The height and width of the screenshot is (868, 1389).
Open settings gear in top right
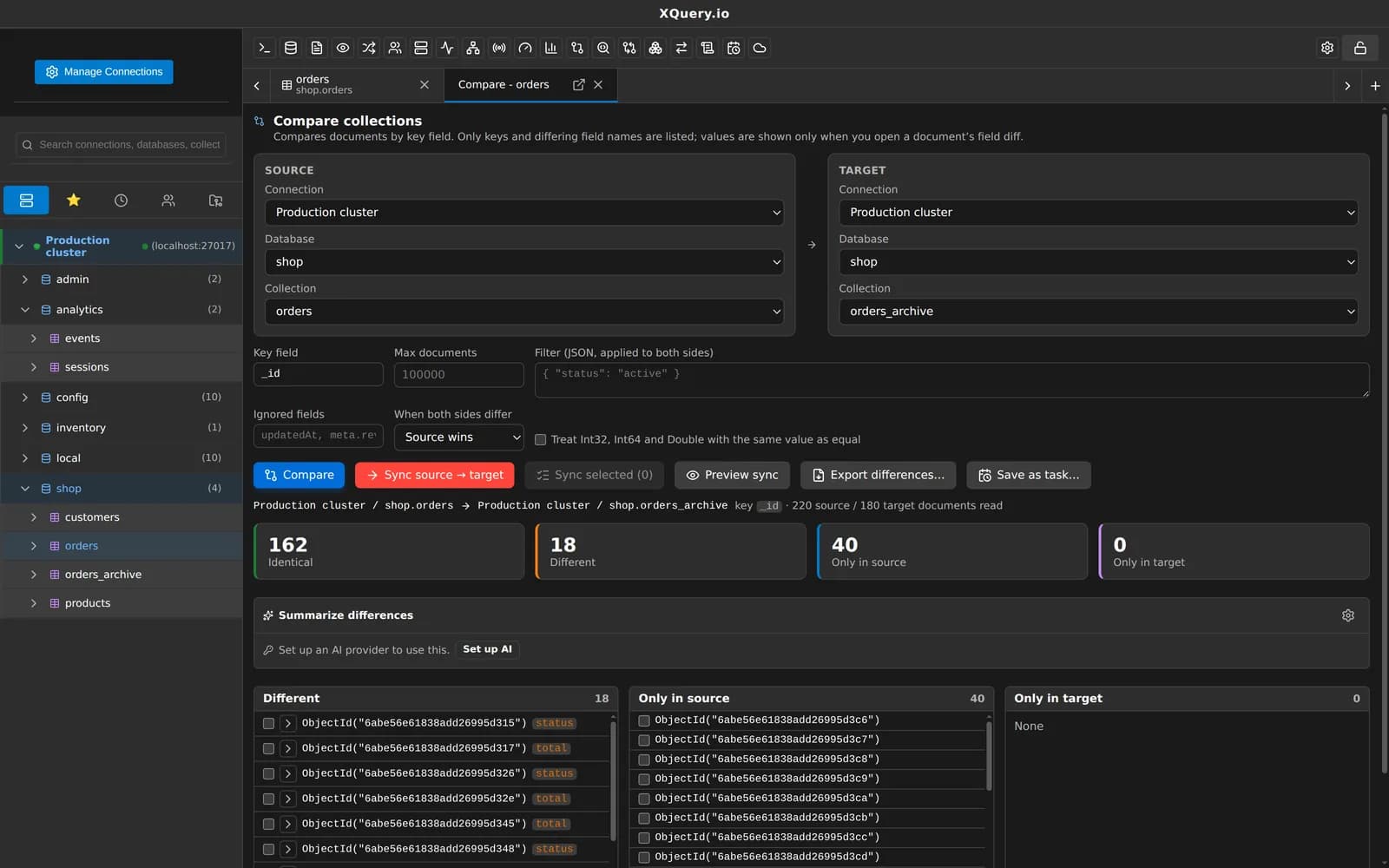[1327, 48]
